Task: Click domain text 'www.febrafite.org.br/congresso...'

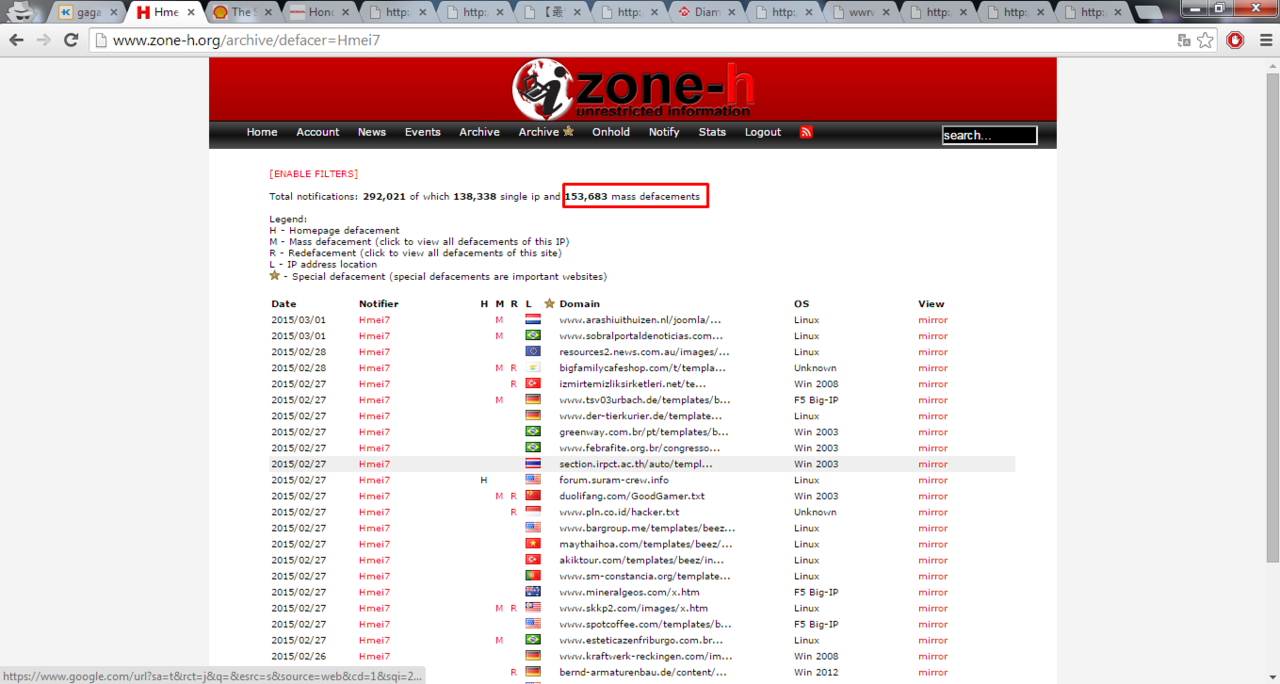Action: [x=641, y=448]
